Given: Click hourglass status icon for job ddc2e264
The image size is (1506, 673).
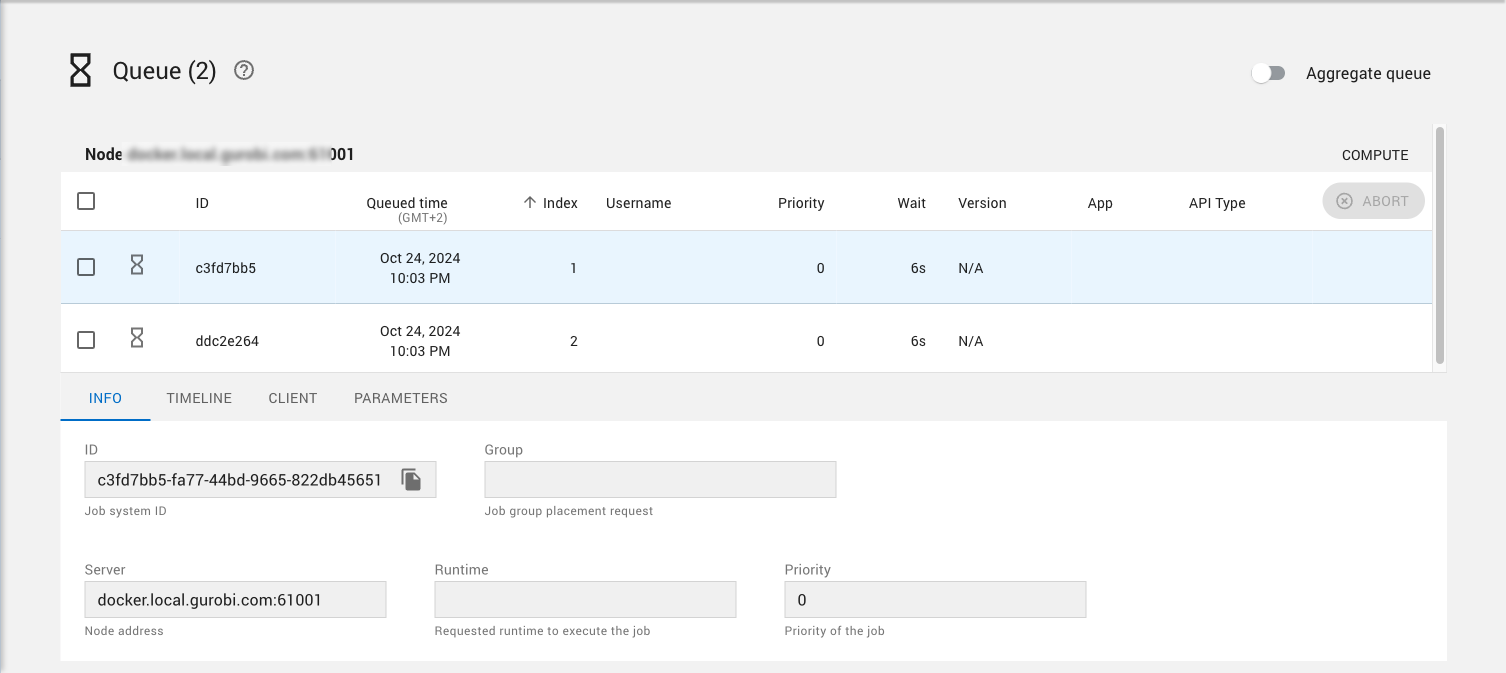Looking at the screenshot, I should [x=137, y=338].
